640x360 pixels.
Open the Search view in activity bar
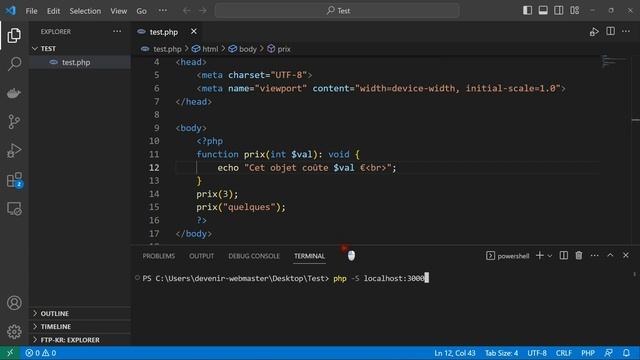[x=14, y=64]
